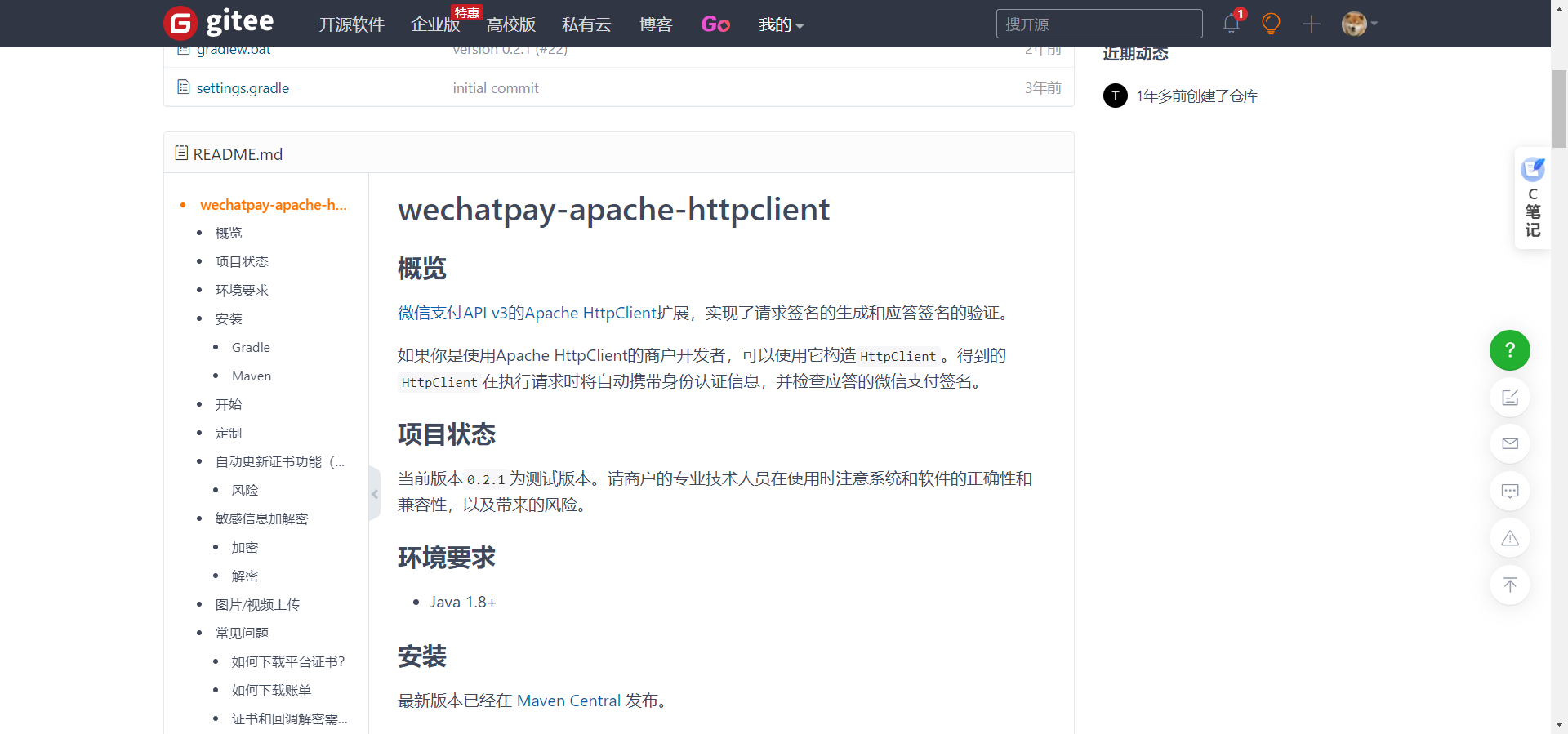Jump to 项目状态 in outline

click(242, 261)
